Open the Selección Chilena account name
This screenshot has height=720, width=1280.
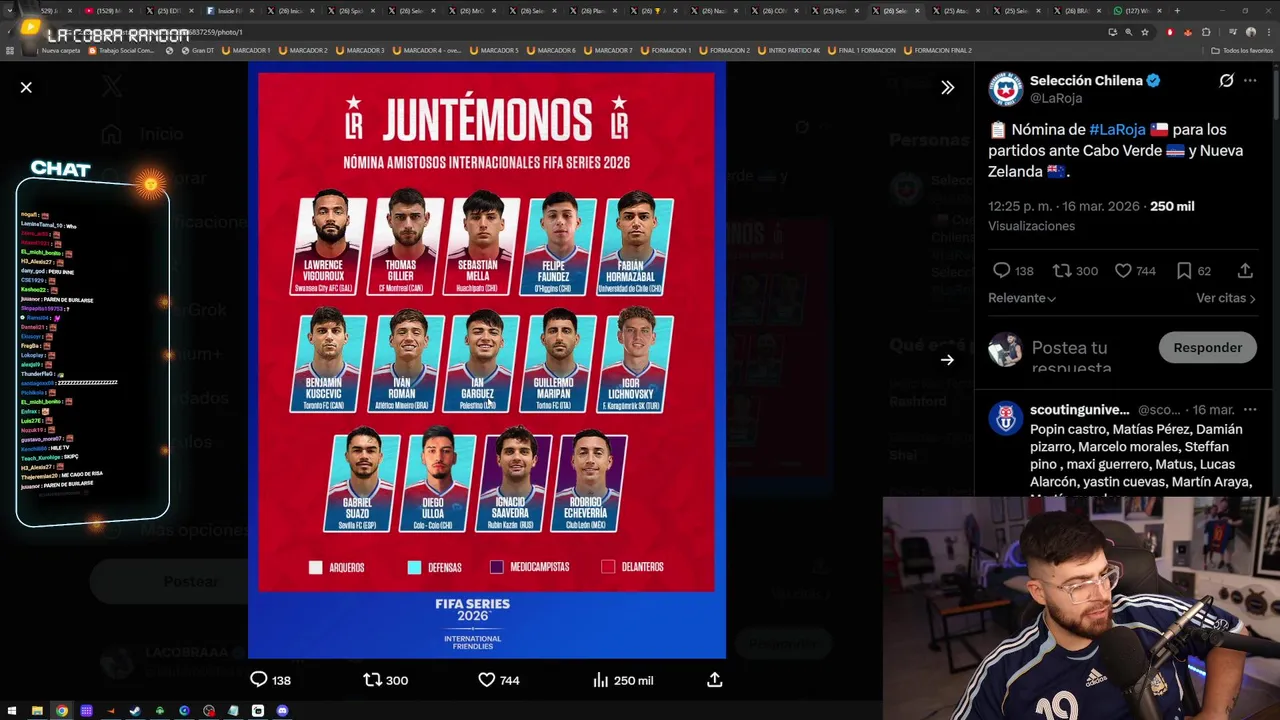(x=1086, y=80)
